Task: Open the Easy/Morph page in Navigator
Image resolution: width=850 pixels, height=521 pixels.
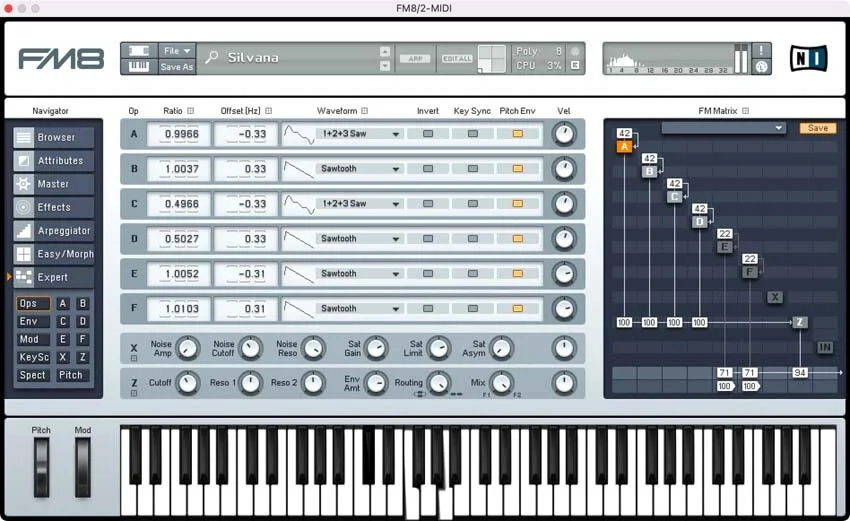Action: [x=53, y=254]
